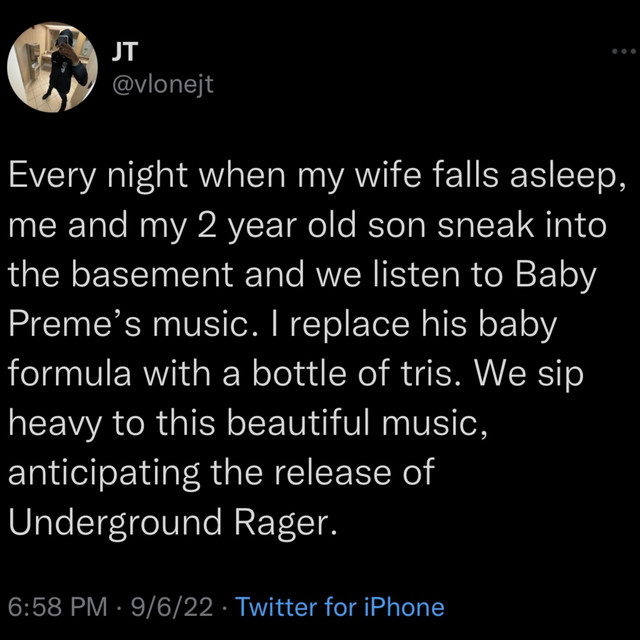
Task: Click the words "Underground Rager" in the tweet
Action: pos(171,523)
